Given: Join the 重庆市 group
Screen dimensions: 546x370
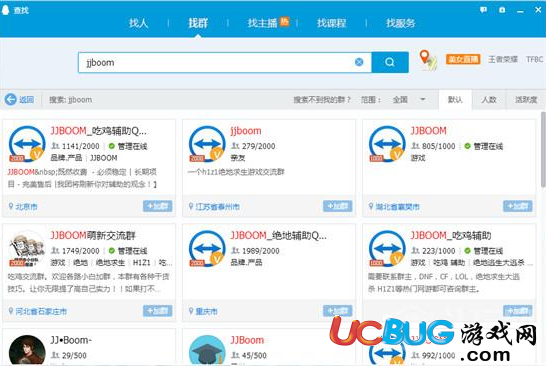Looking at the screenshot, I should point(337,310).
